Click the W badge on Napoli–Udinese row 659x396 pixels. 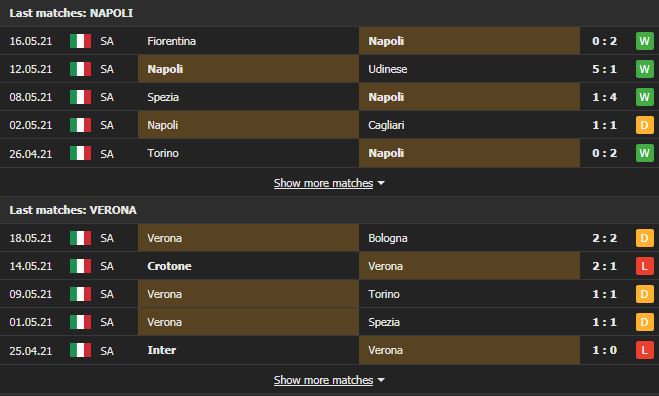pyautogui.click(x=644, y=69)
